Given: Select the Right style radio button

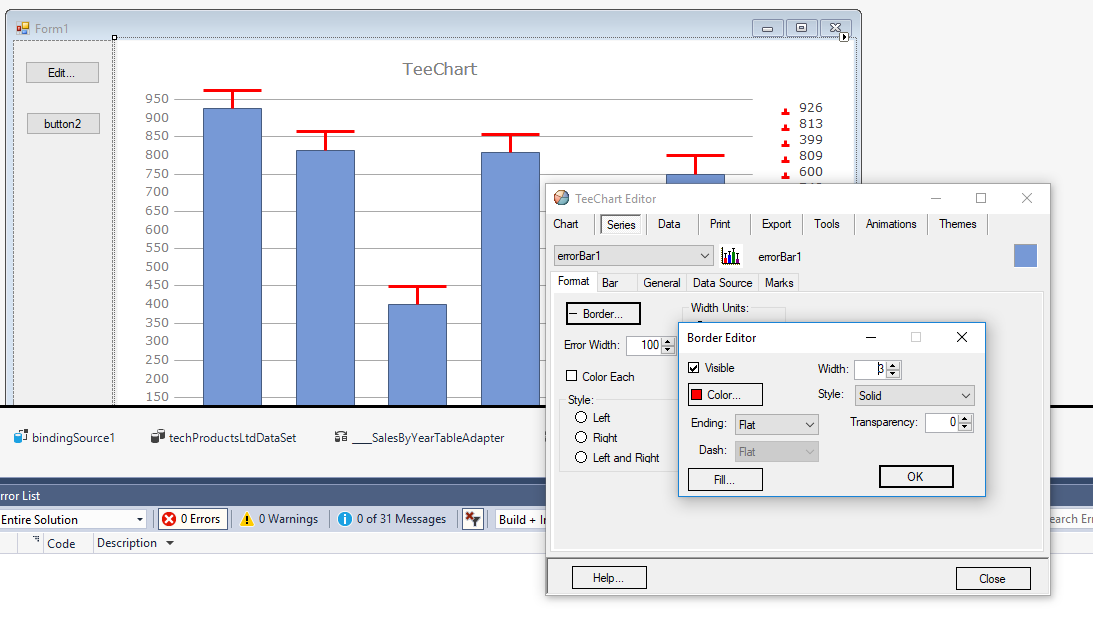Looking at the screenshot, I should 581,437.
